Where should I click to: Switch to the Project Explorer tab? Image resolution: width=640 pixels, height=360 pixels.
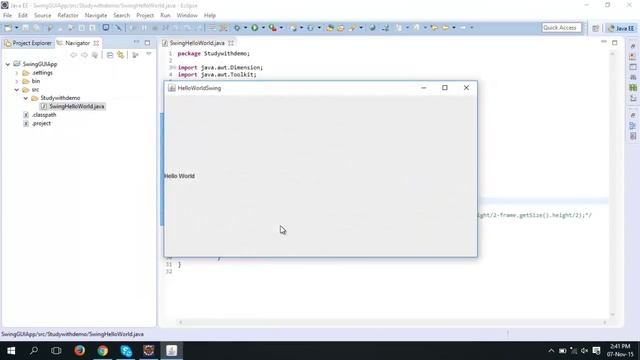tap(28, 43)
